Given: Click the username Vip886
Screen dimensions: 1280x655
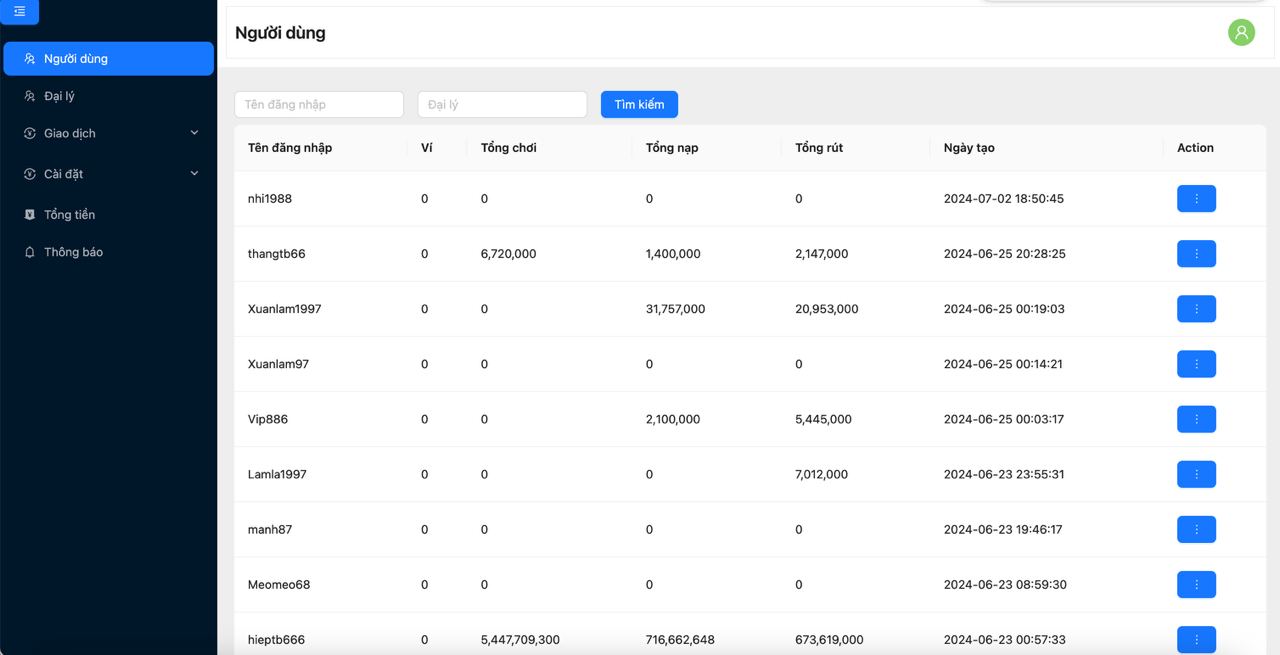Looking at the screenshot, I should [x=268, y=419].
